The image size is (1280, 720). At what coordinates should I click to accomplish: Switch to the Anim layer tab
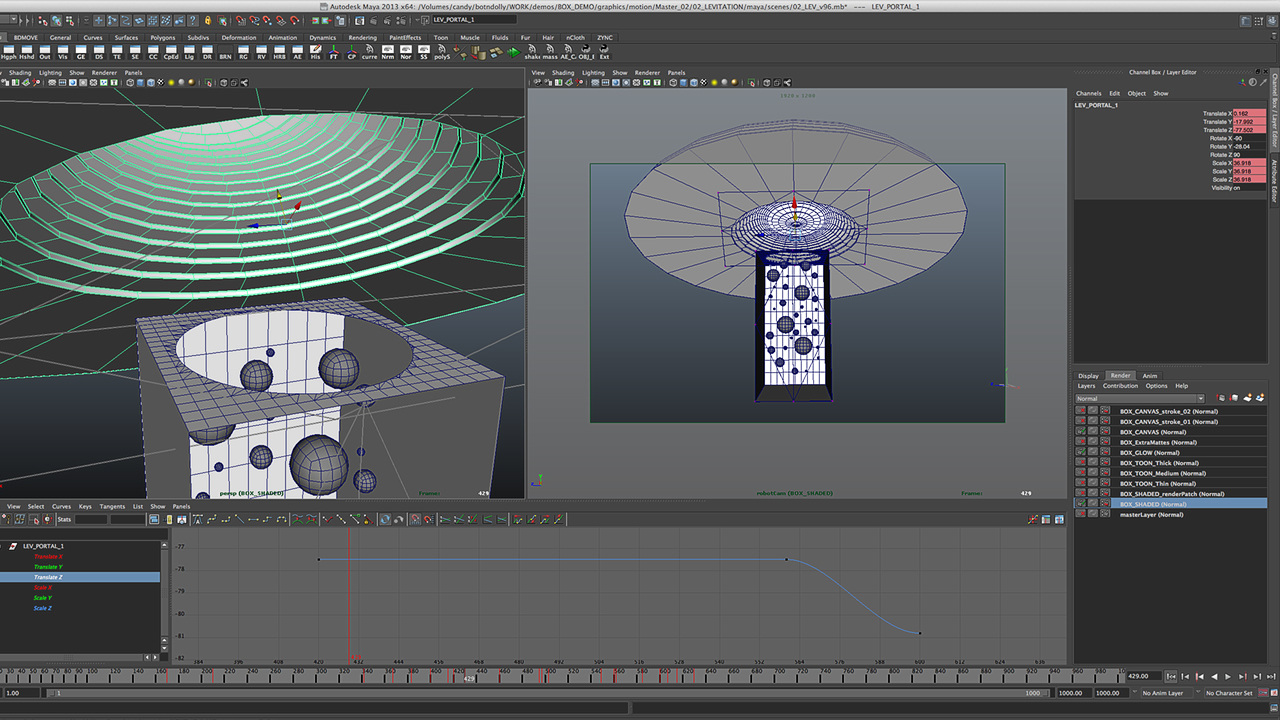(1150, 376)
